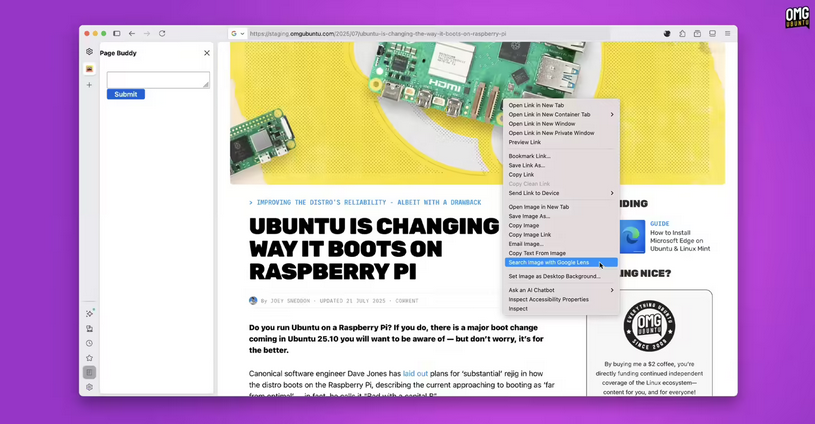
Task: Expand the Ask an AI Chatbot submenu
Action: click(x=560, y=290)
